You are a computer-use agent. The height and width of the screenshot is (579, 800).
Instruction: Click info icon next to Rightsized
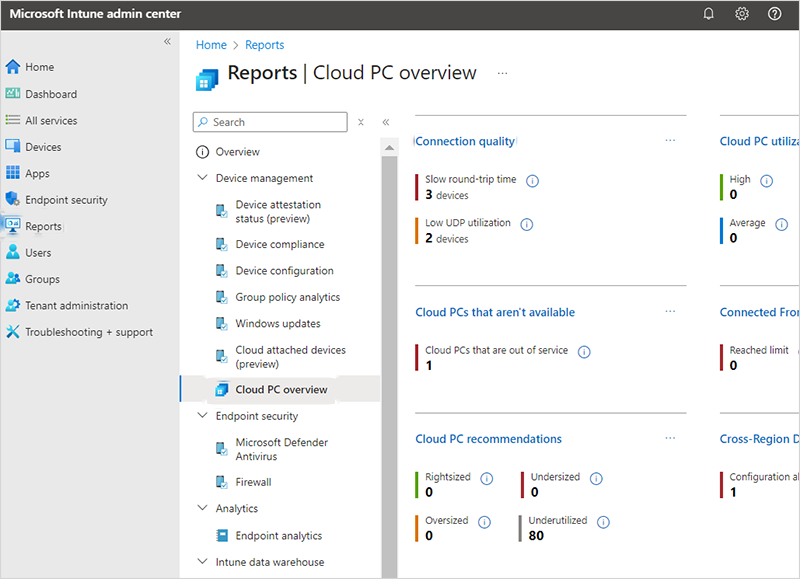487,479
